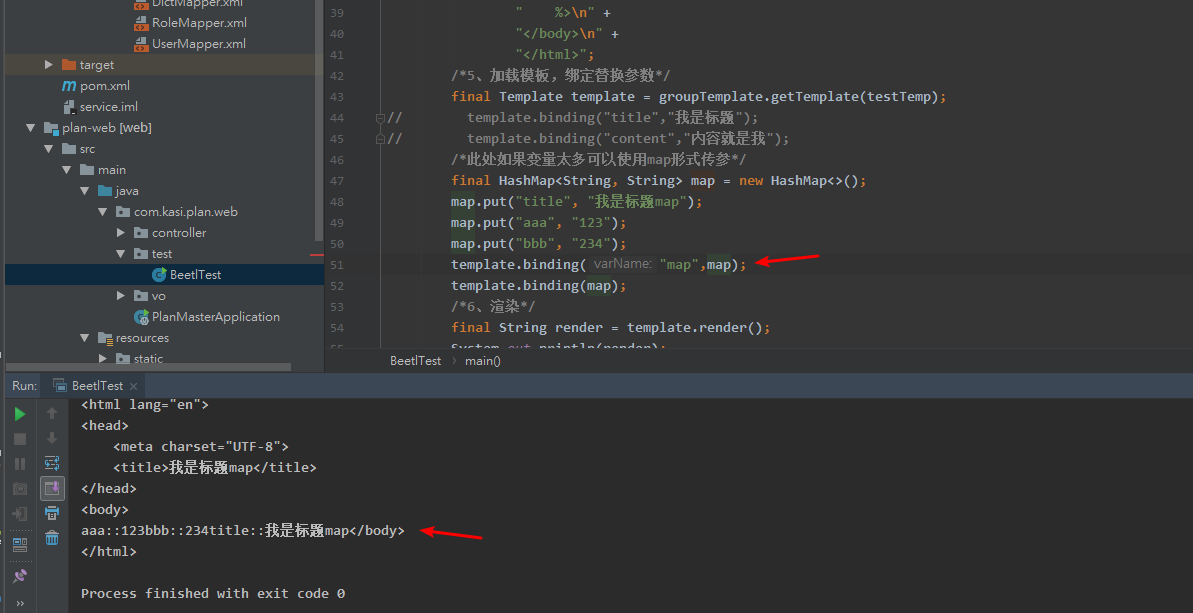Image resolution: width=1193 pixels, height=613 pixels.
Task: Click the Pause output icon
Action: pyautogui.click(x=21, y=464)
